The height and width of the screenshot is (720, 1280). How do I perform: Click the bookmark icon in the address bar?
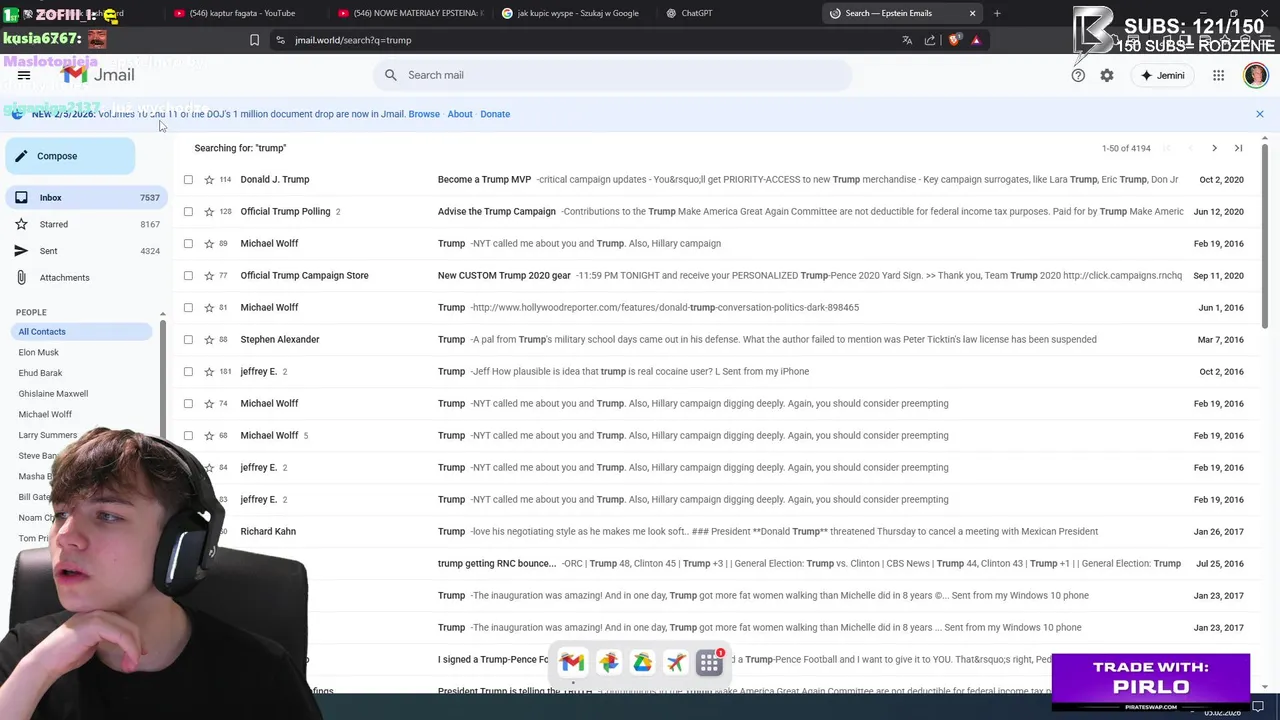[254, 40]
